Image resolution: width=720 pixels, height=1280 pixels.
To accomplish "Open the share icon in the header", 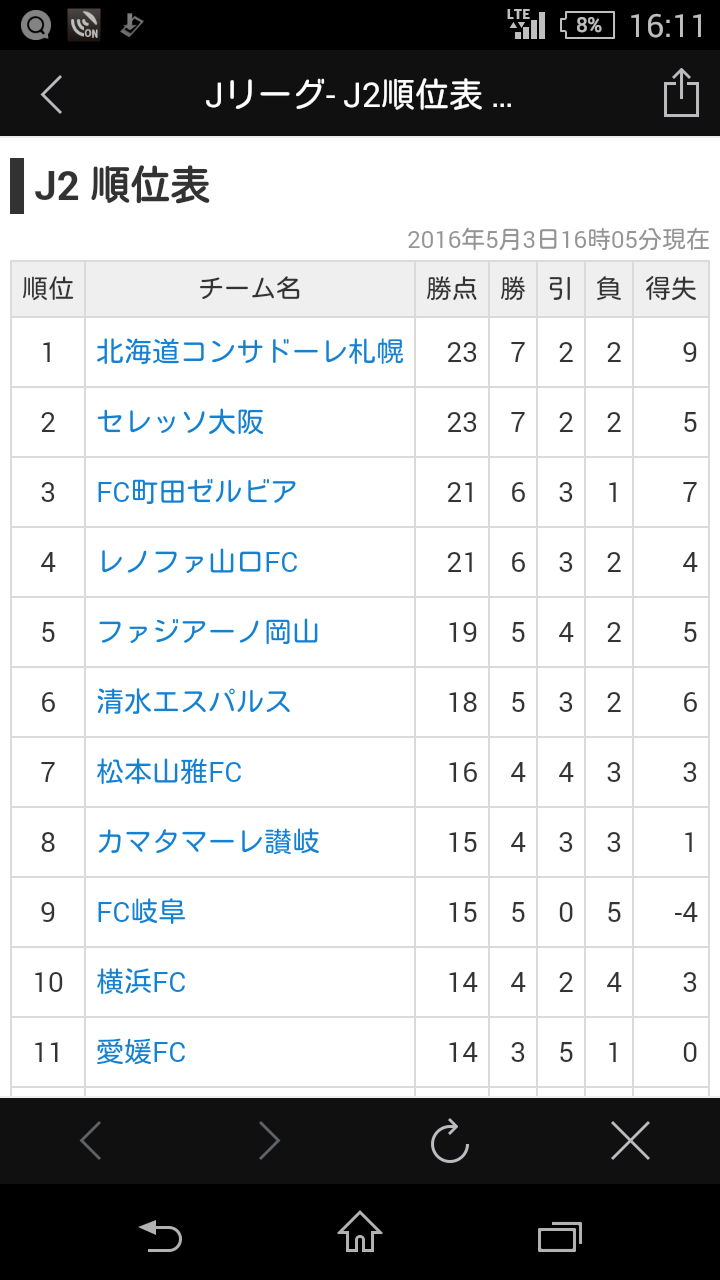I will pyautogui.click(x=681, y=93).
